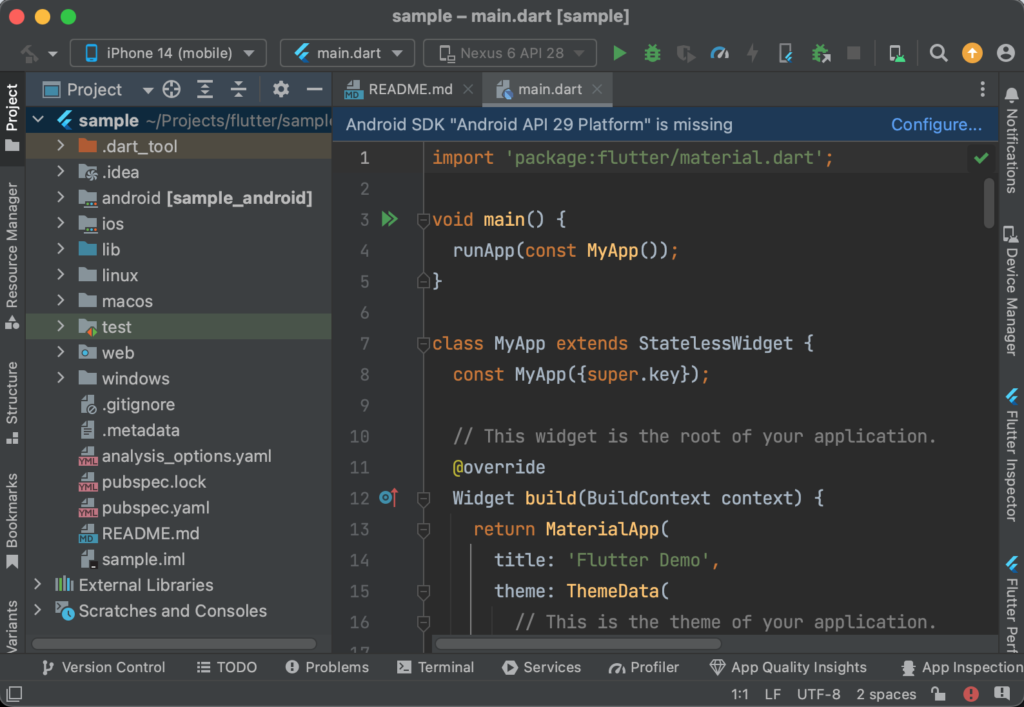Click LF line separator in status bar
Image resolution: width=1024 pixels, height=707 pixels.
[x=773, y=694]
